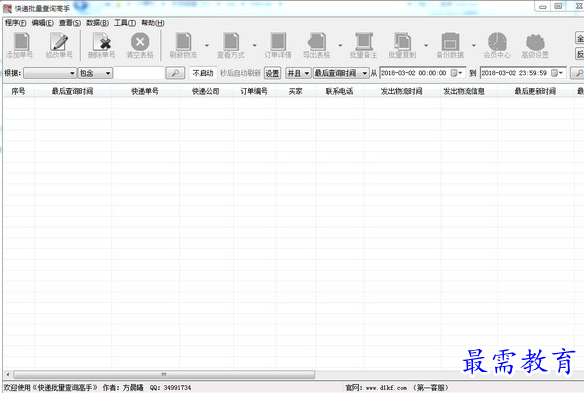Viewport: 584px width, 393px height.
Task: Open the calendar icon of the end date field
Action: coord(555,73)
